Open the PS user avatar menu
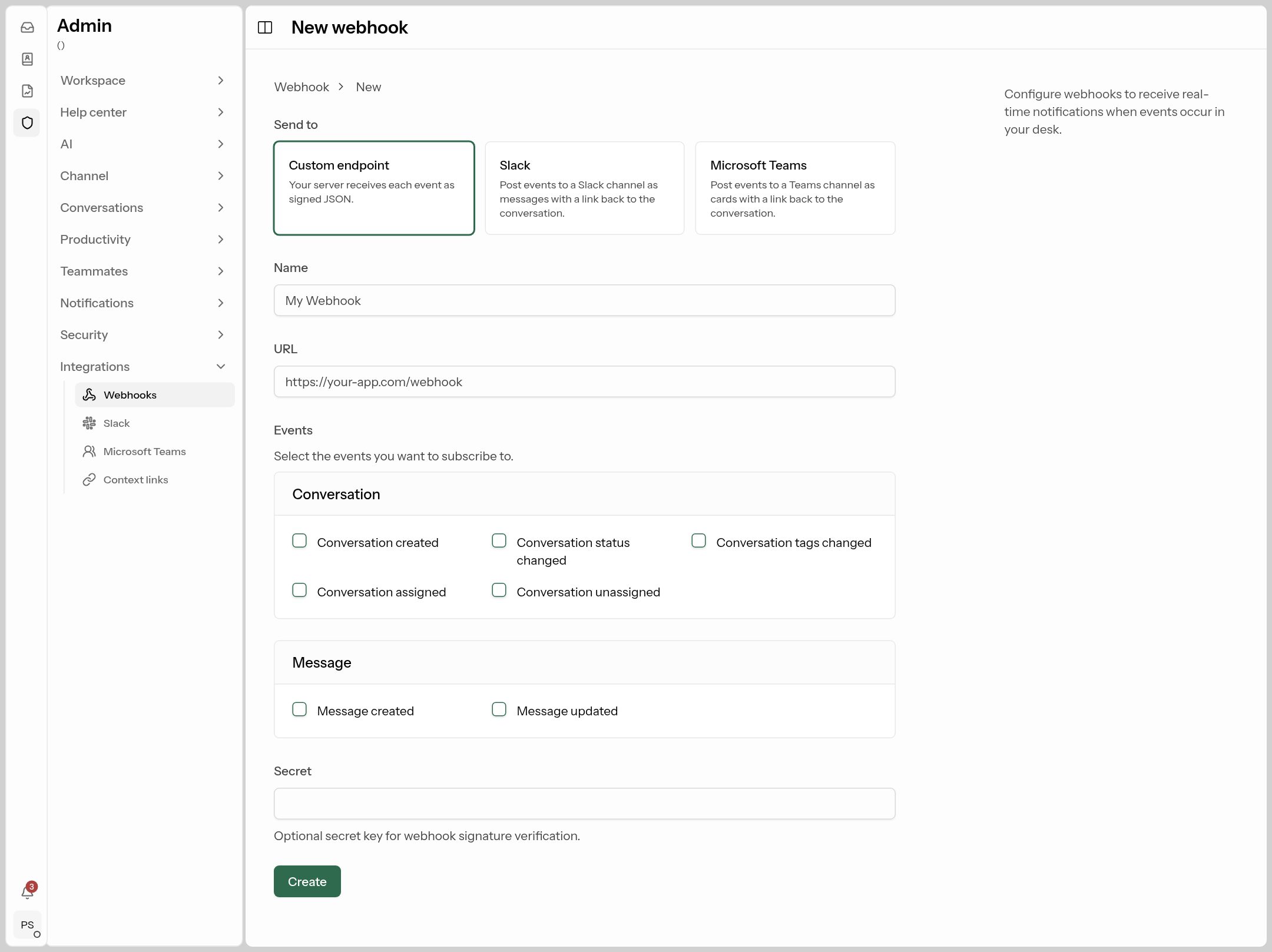 click(x=27, y=925)
